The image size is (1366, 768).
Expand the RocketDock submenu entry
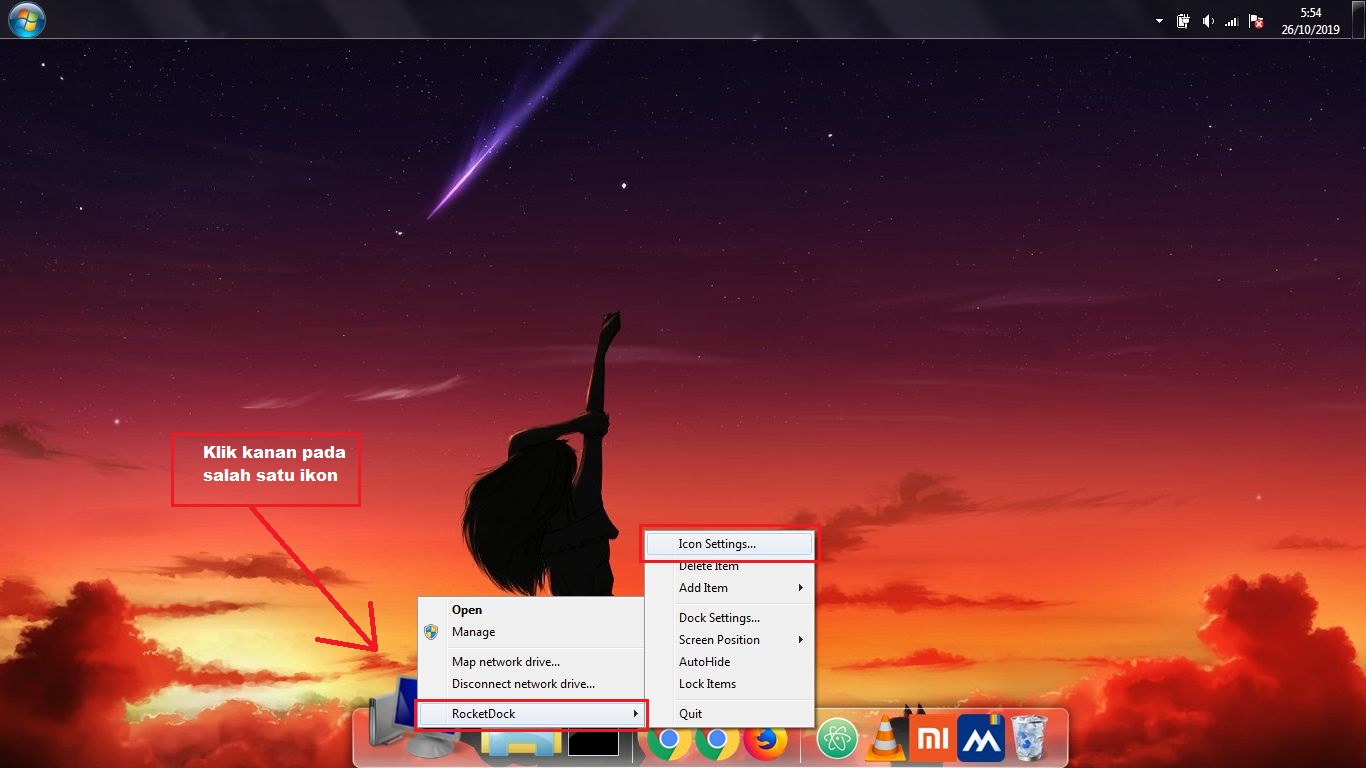531,714
